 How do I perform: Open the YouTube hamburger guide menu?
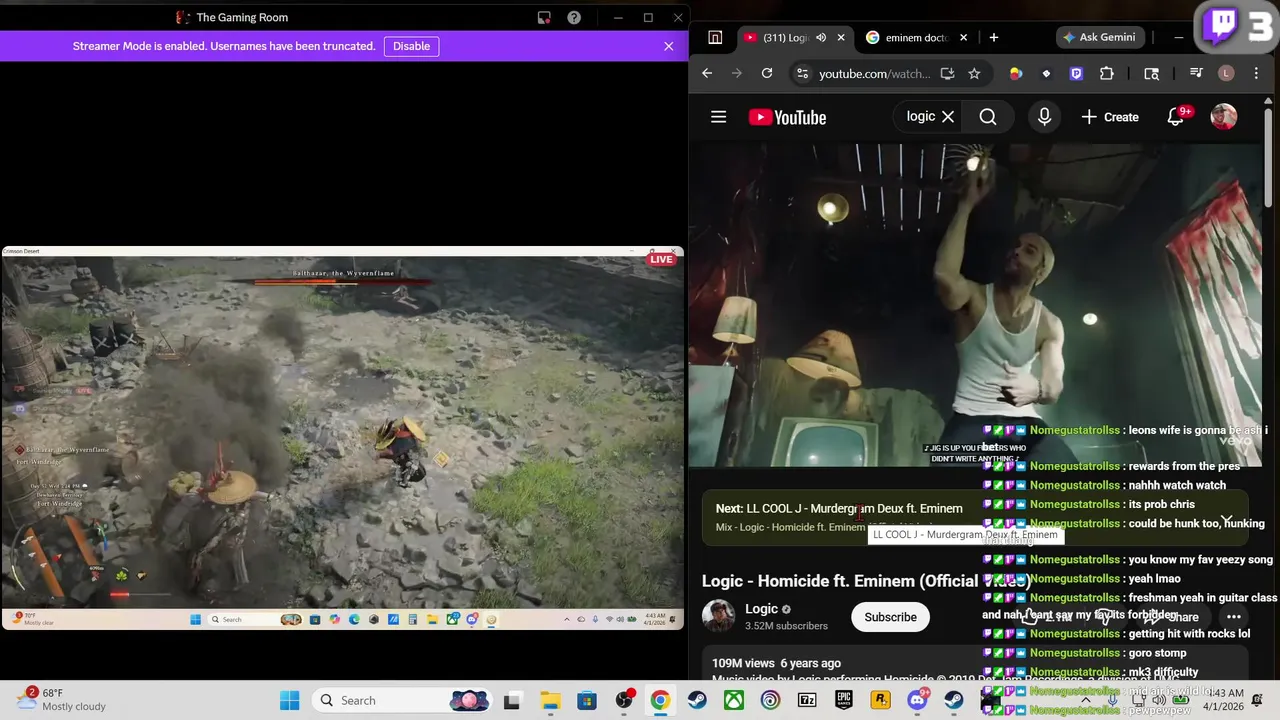[718, 117]
